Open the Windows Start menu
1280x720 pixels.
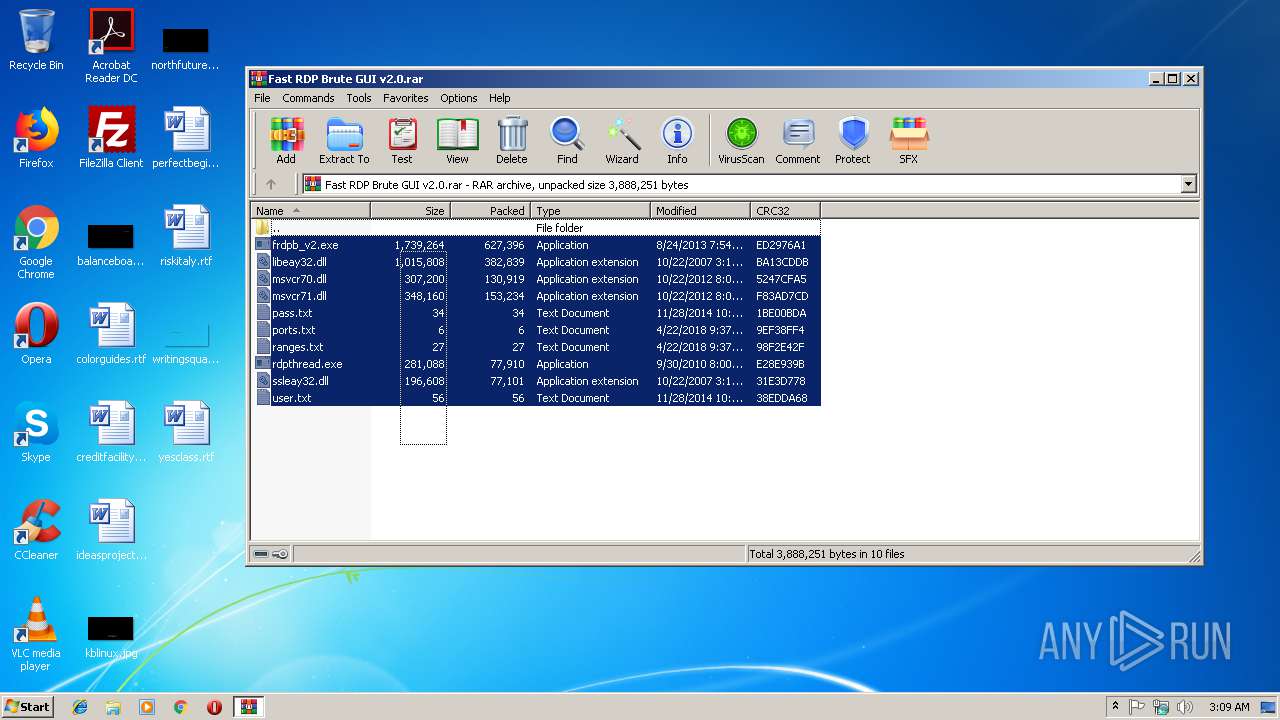(28, 707)
